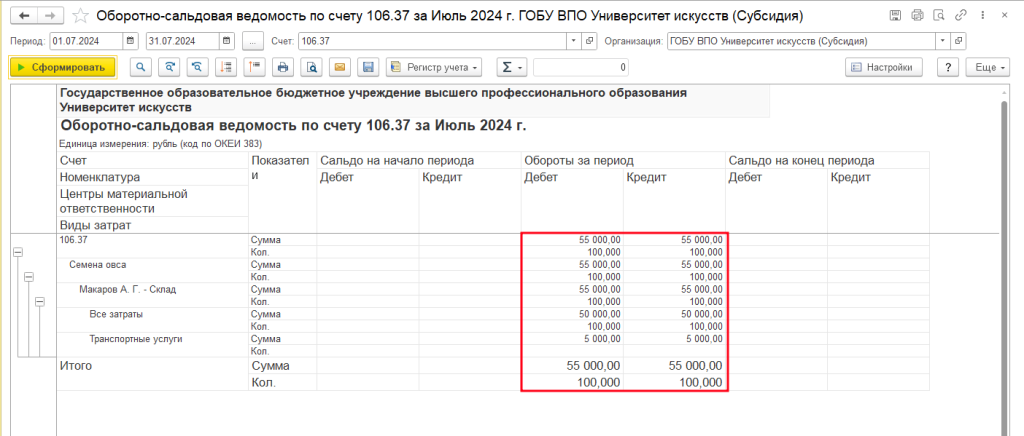Save report using toolbar floppy disk icon

(x=368, y=67)
